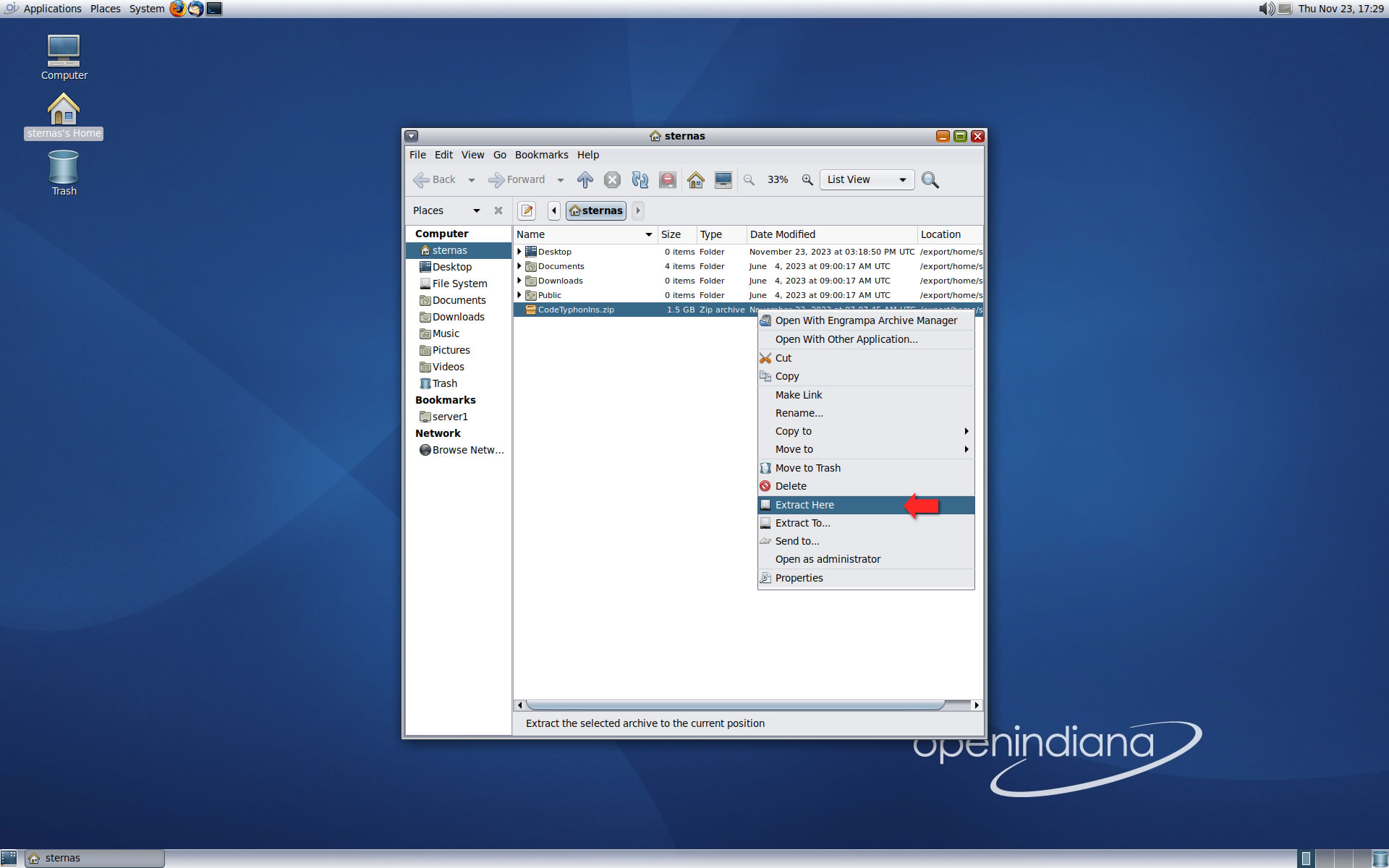This screenshot has height=868, width=1389.
Task: Choose Cut in the context menu
Action: tap(866, 358)
